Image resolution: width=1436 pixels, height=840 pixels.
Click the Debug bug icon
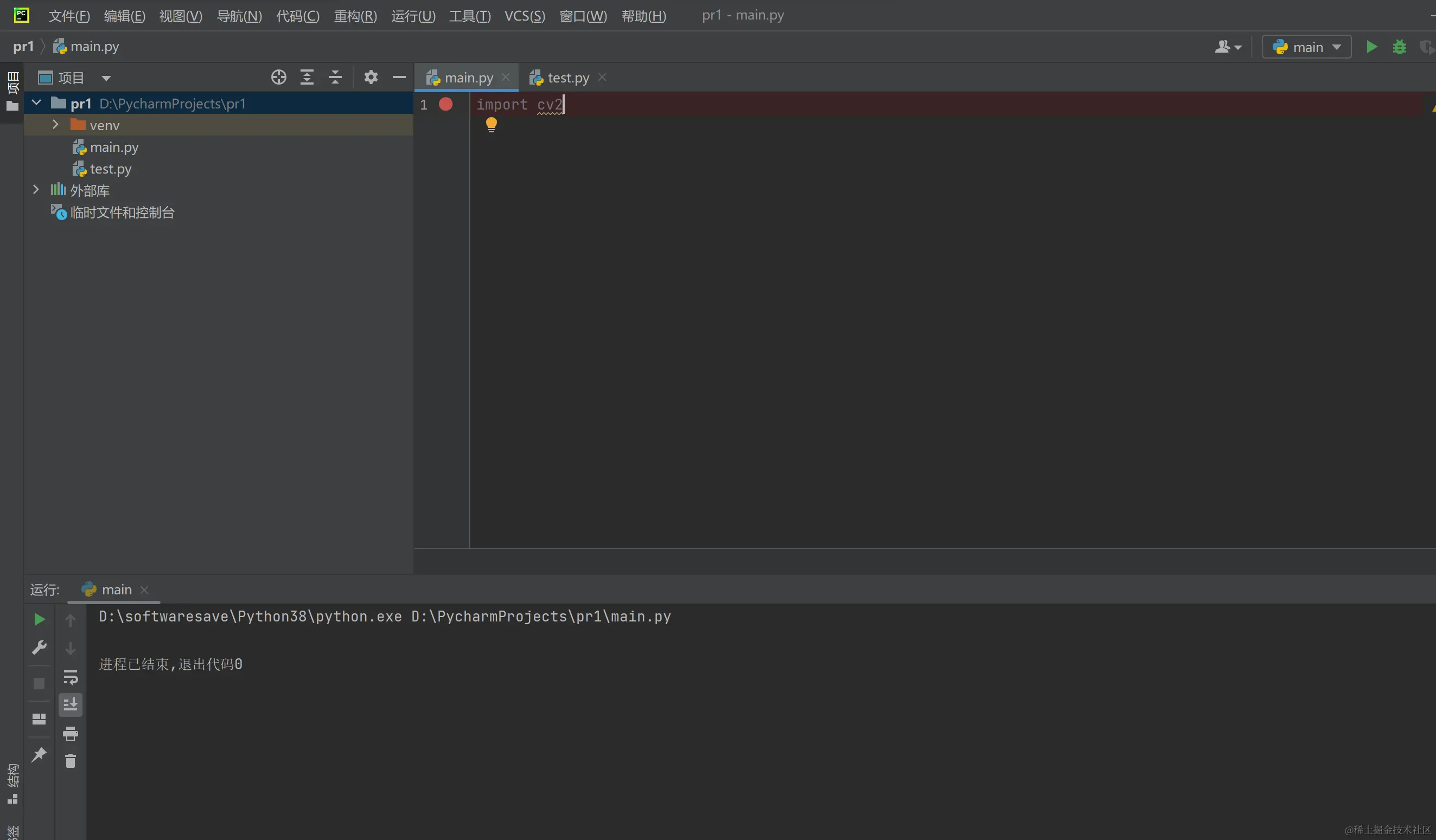1399,47
